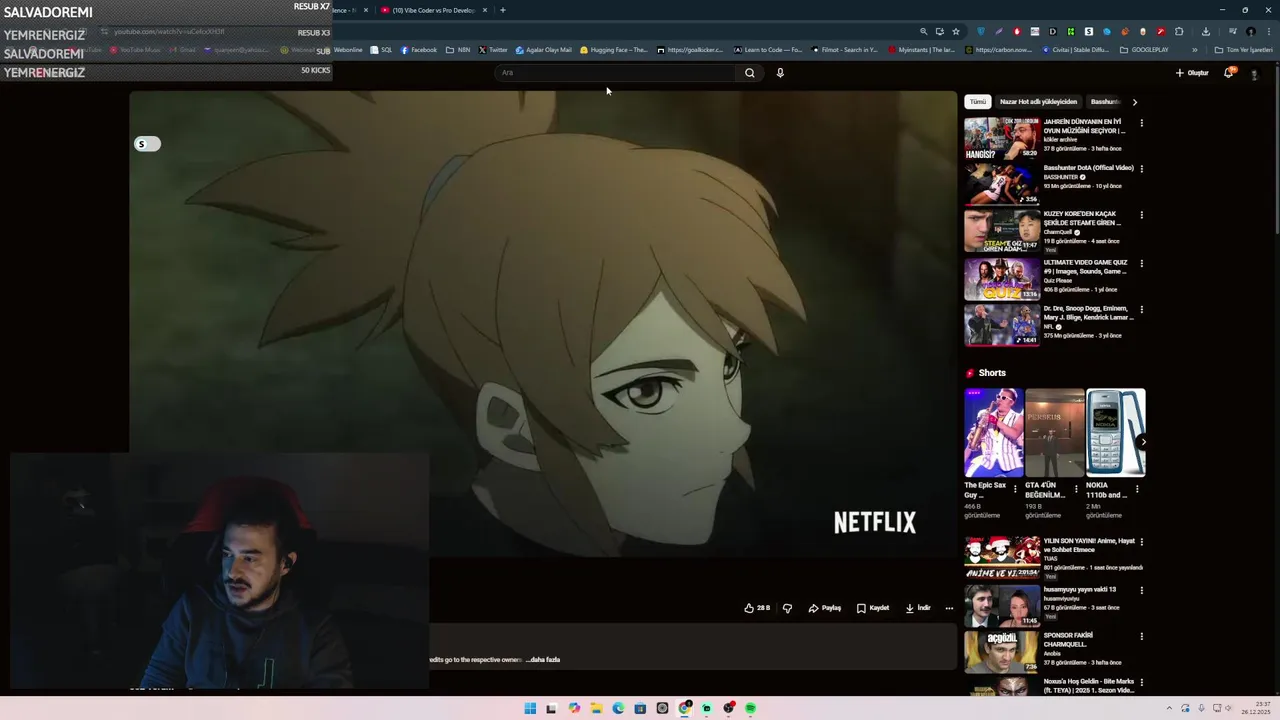The image size is (1280, 720).
Task: Activate voice search microphone icon
Action: click(x=780, y=72)
